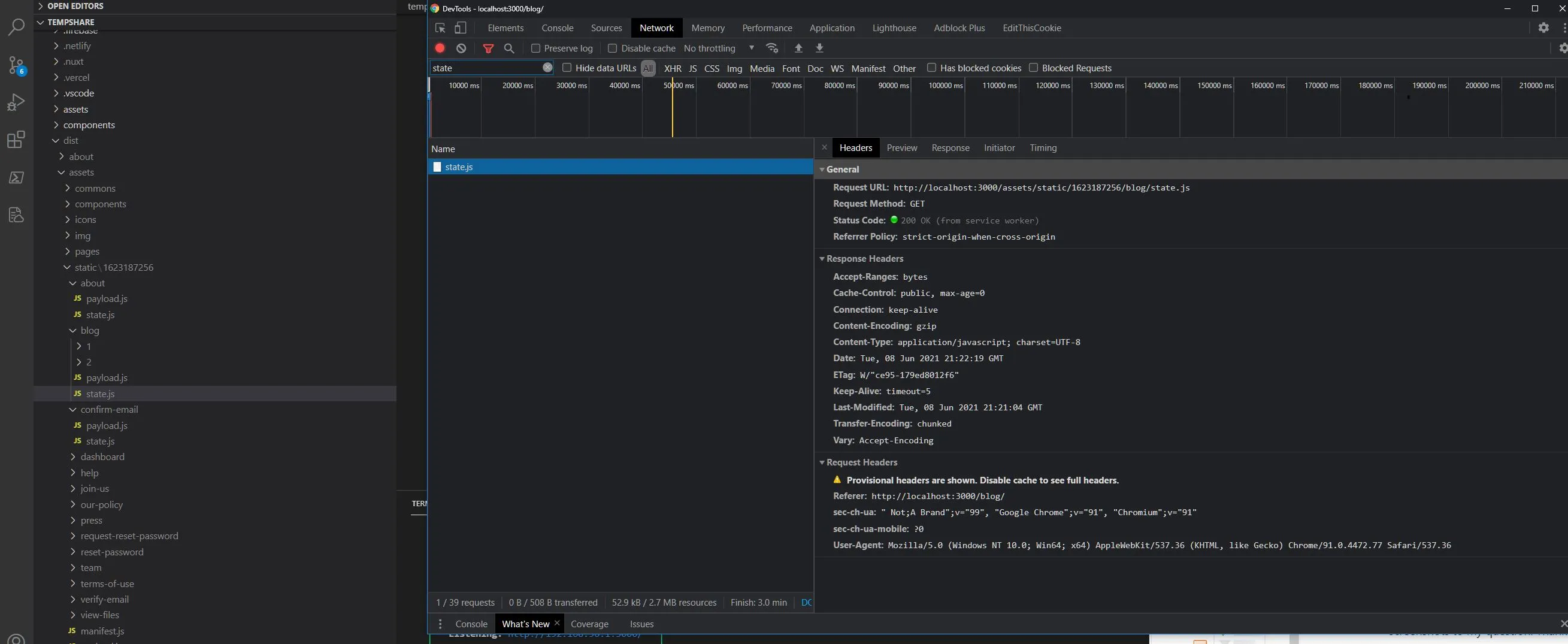Open the Preview tab for state.js
This screenshot has height=644, width=1568.
pos(901,148)
